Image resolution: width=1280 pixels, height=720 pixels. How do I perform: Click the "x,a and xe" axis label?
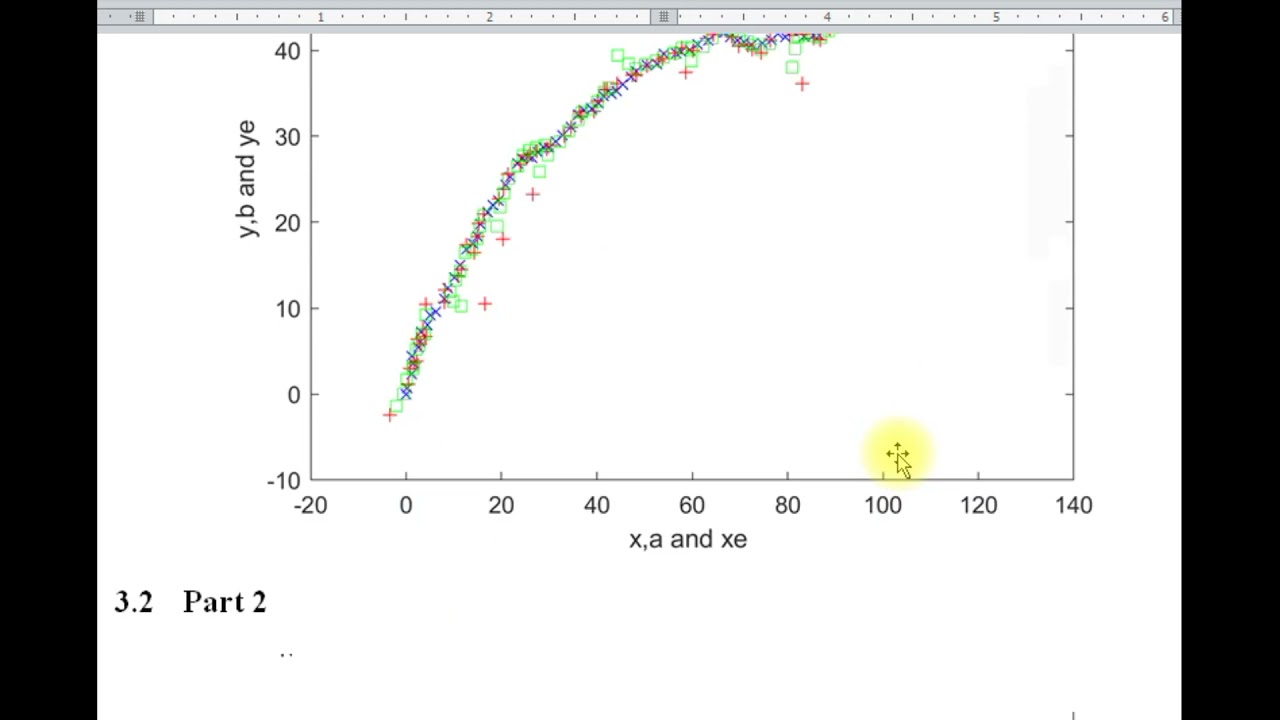pos(688,539)
